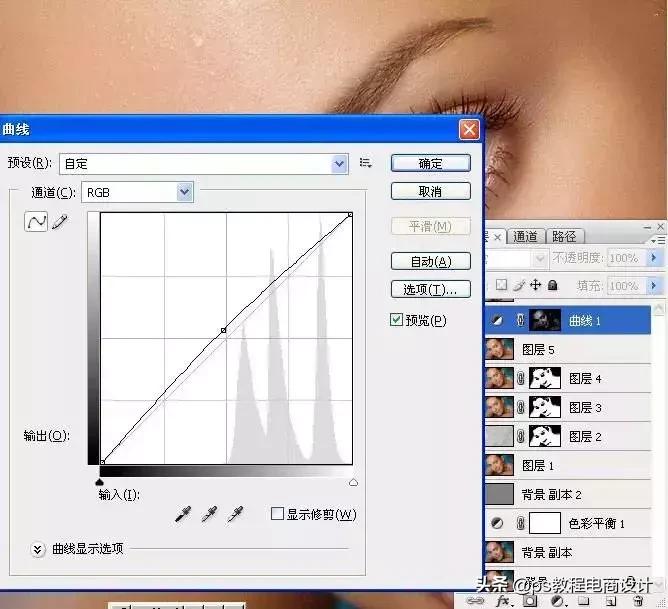Pick the black point eyedropper
Screen dimensions: 668x609
pyautogui.click(x=183, y=514)
